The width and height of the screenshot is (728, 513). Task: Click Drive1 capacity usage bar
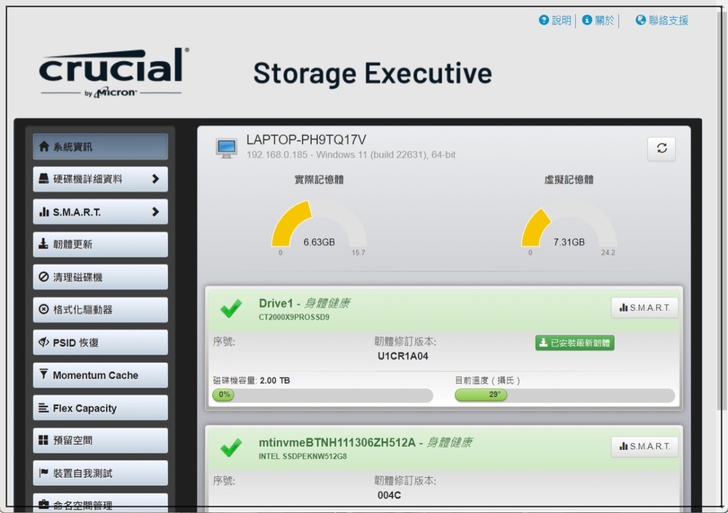tap(322, 395)
